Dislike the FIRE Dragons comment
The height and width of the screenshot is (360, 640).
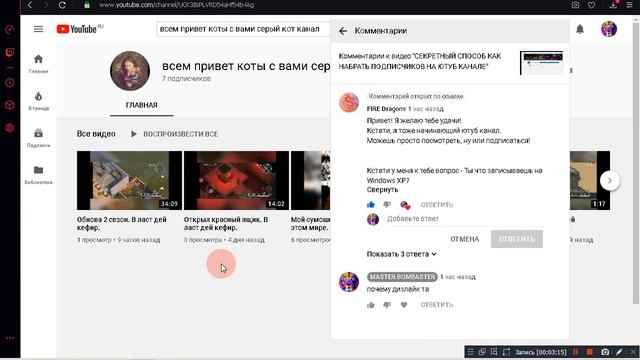click(x=387, y=204)
